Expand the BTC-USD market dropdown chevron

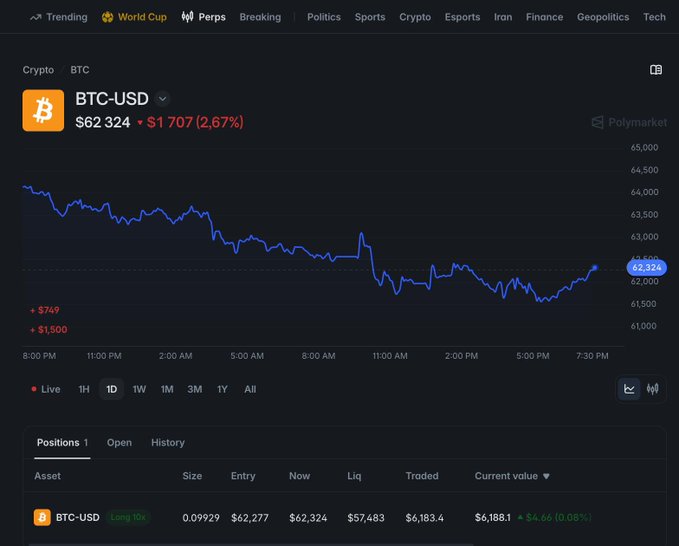(x=162, y=99)
